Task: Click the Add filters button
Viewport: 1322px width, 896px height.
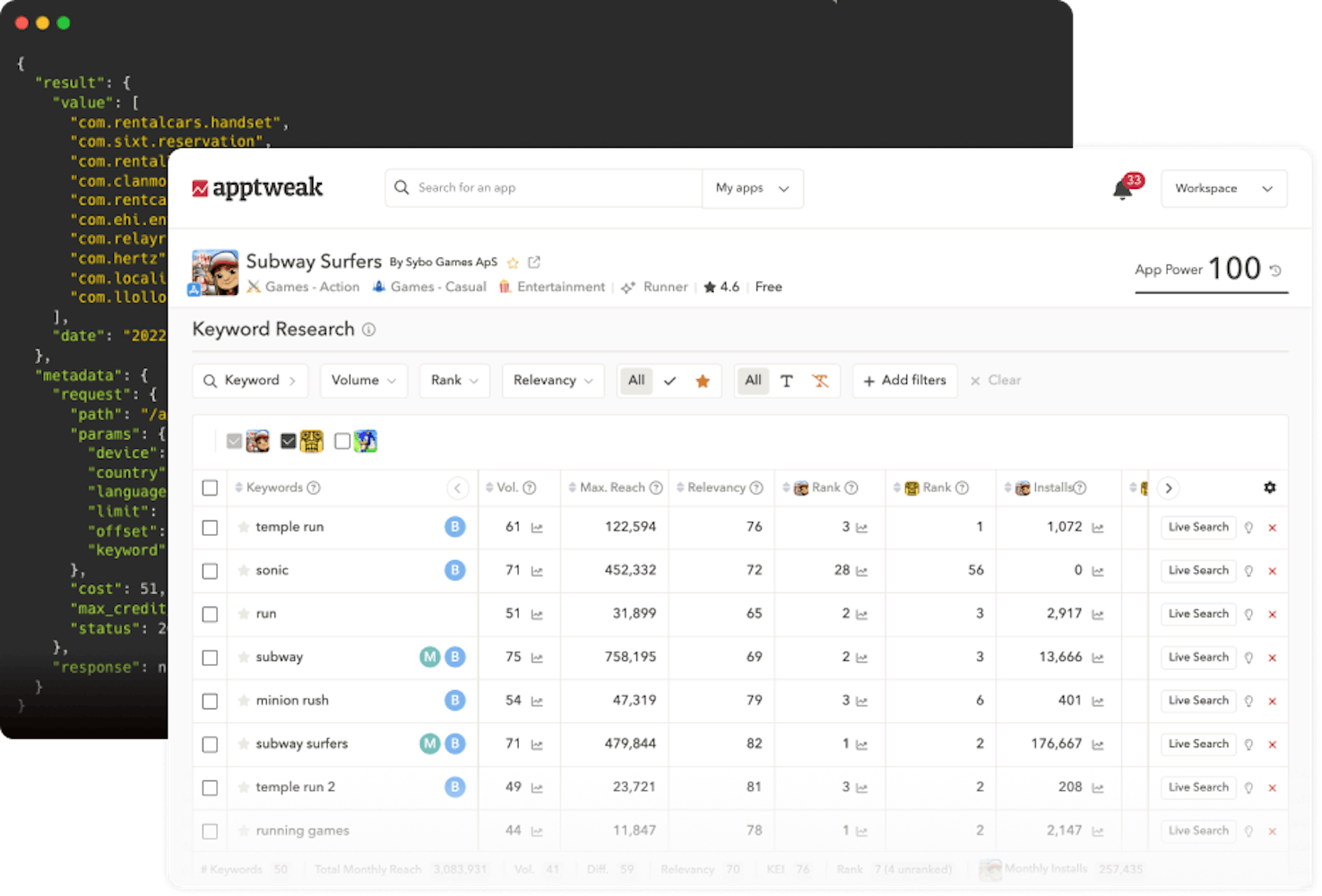Action: (904, 380)
